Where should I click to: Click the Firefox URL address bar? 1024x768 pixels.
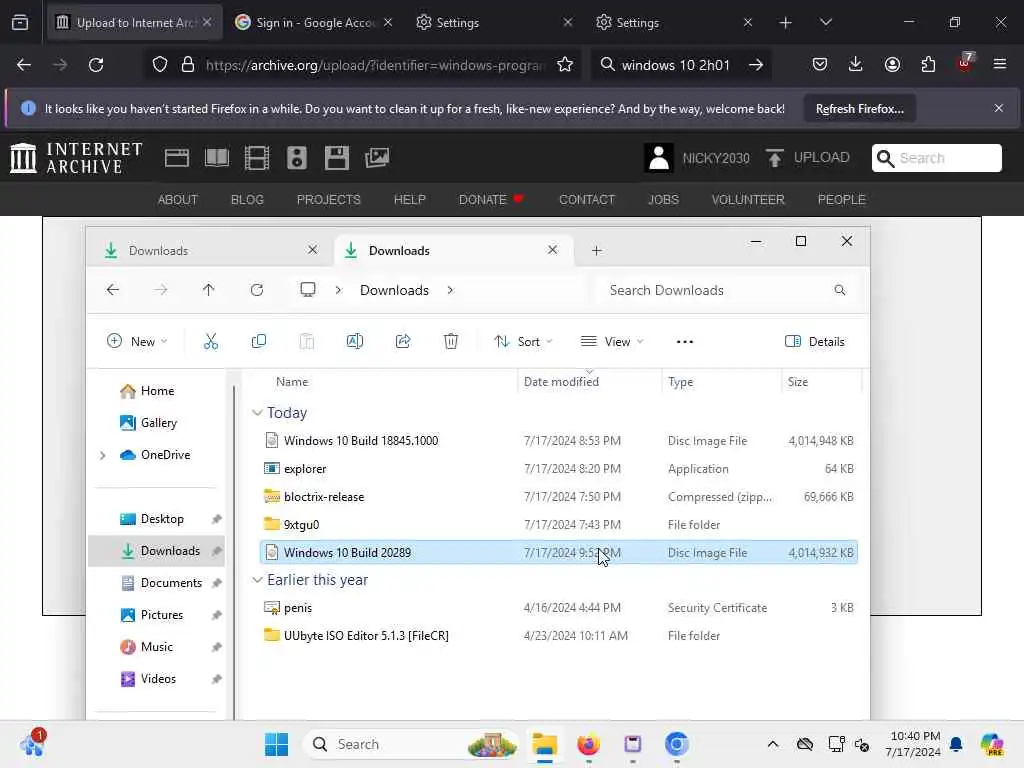376,65
